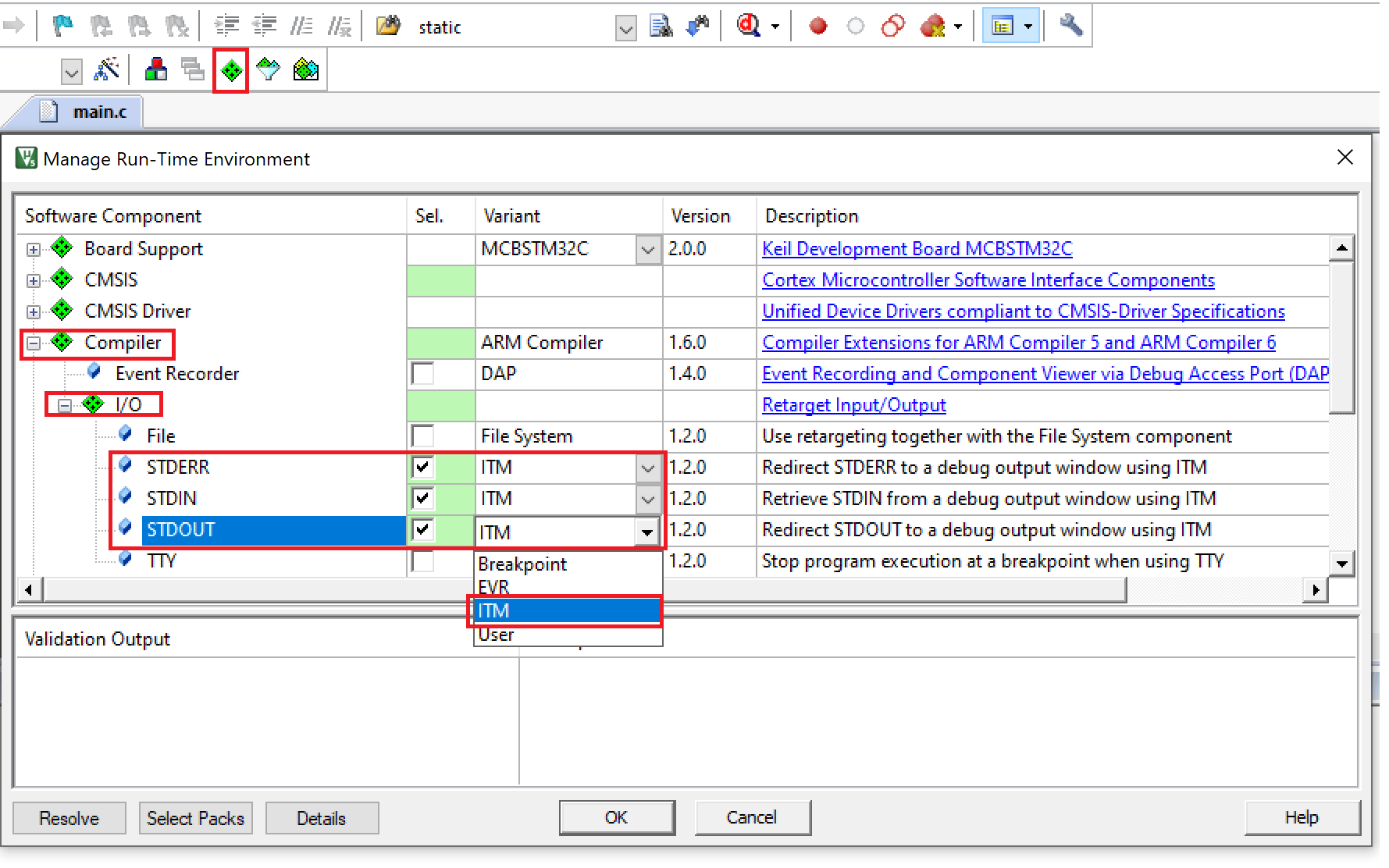Open the STDERR variant dropdown arrow
Image resolution: width=1389 pixels, height=868 pixels.
pyautogui.click(x=648, y=468)
